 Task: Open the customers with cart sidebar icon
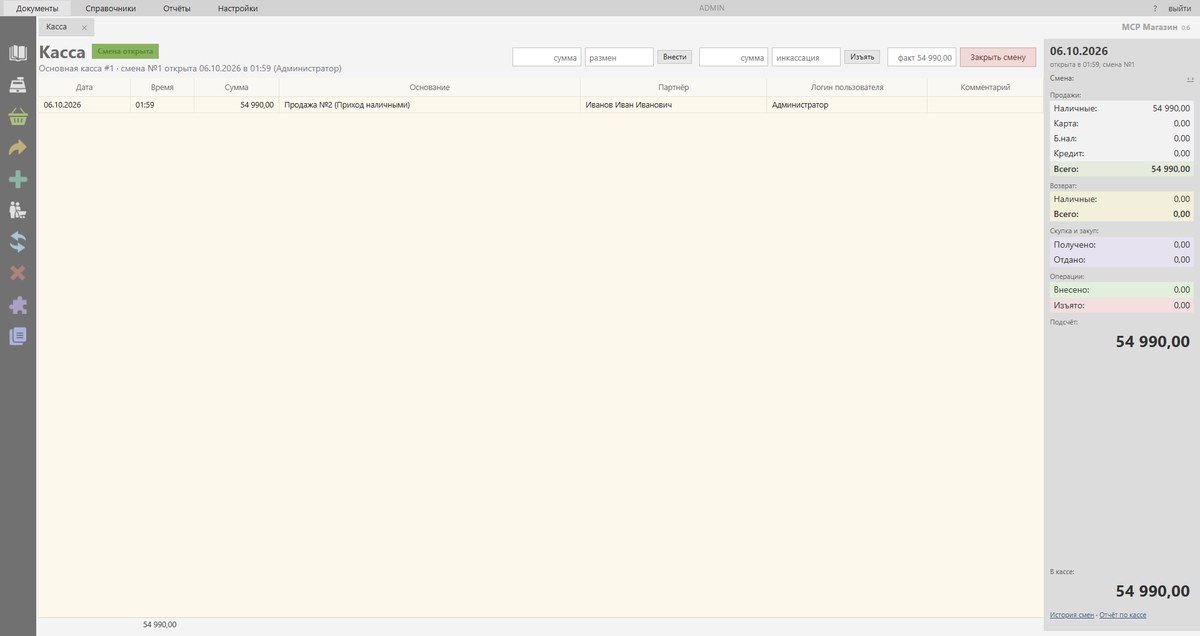click(18, 211)
